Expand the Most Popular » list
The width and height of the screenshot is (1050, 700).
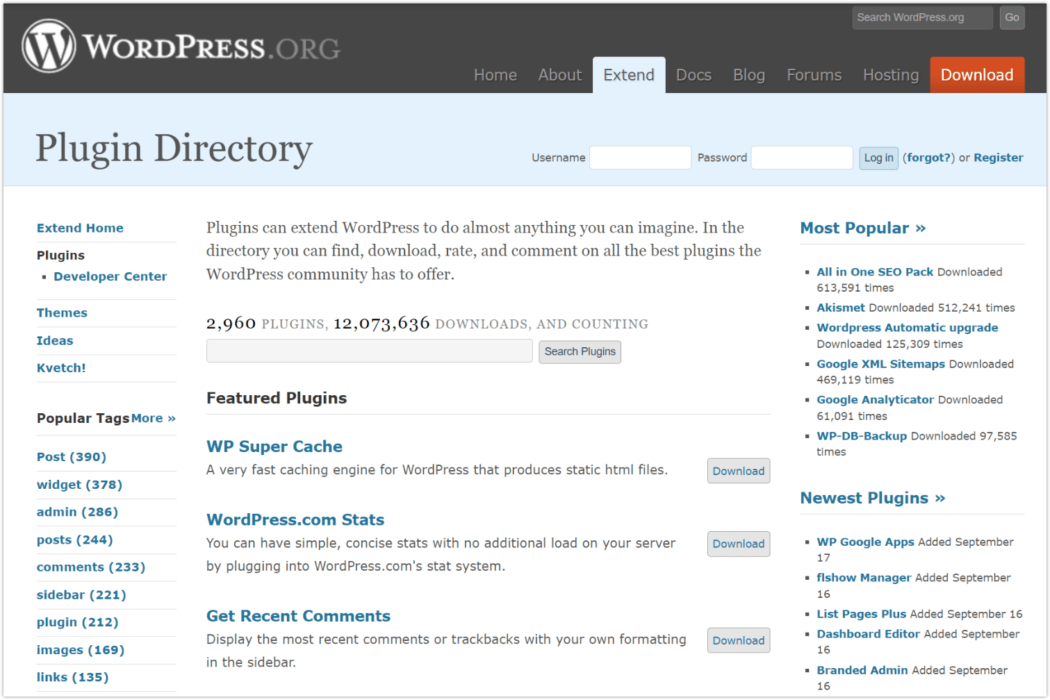(x=863, y=228)
